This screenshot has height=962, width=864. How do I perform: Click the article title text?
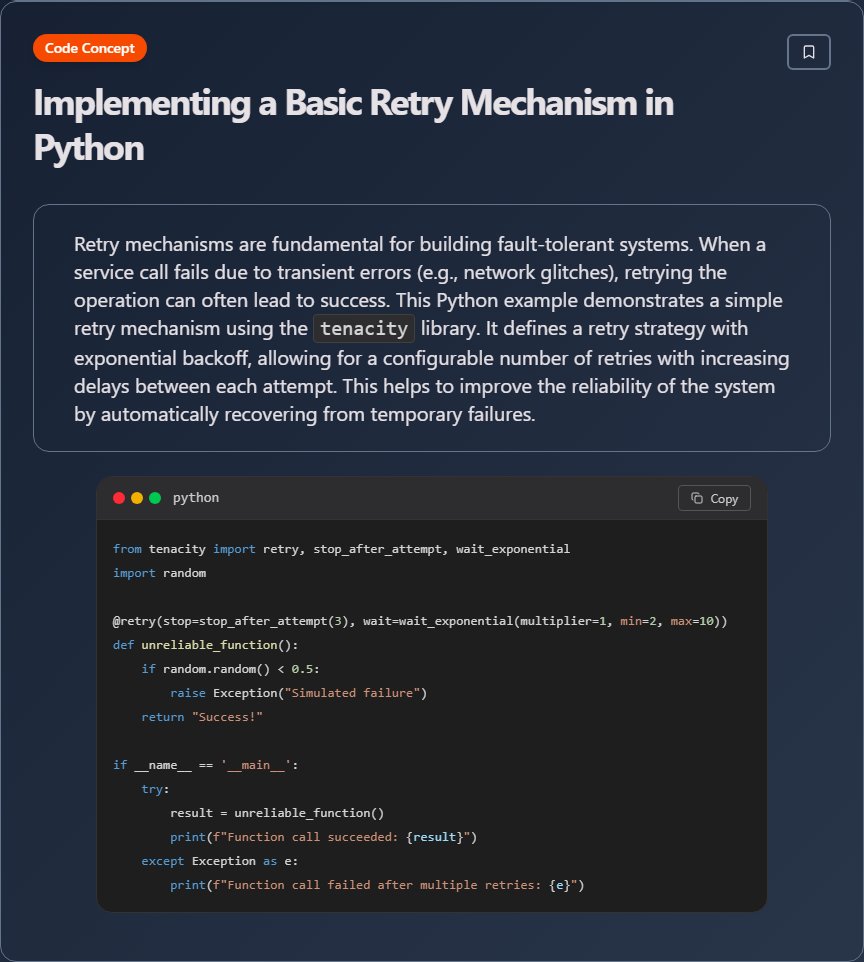[x=353, y=103]
